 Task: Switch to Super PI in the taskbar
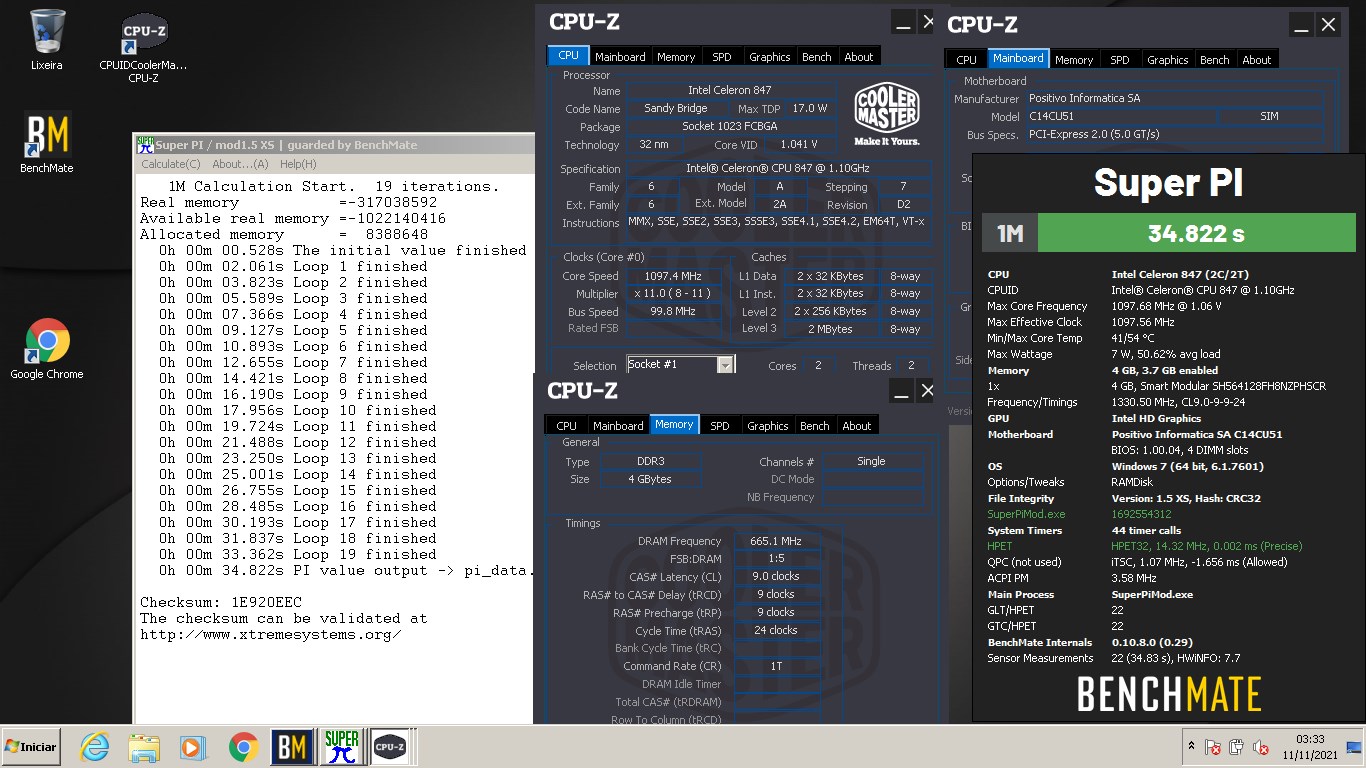click(x=342, y=747)
